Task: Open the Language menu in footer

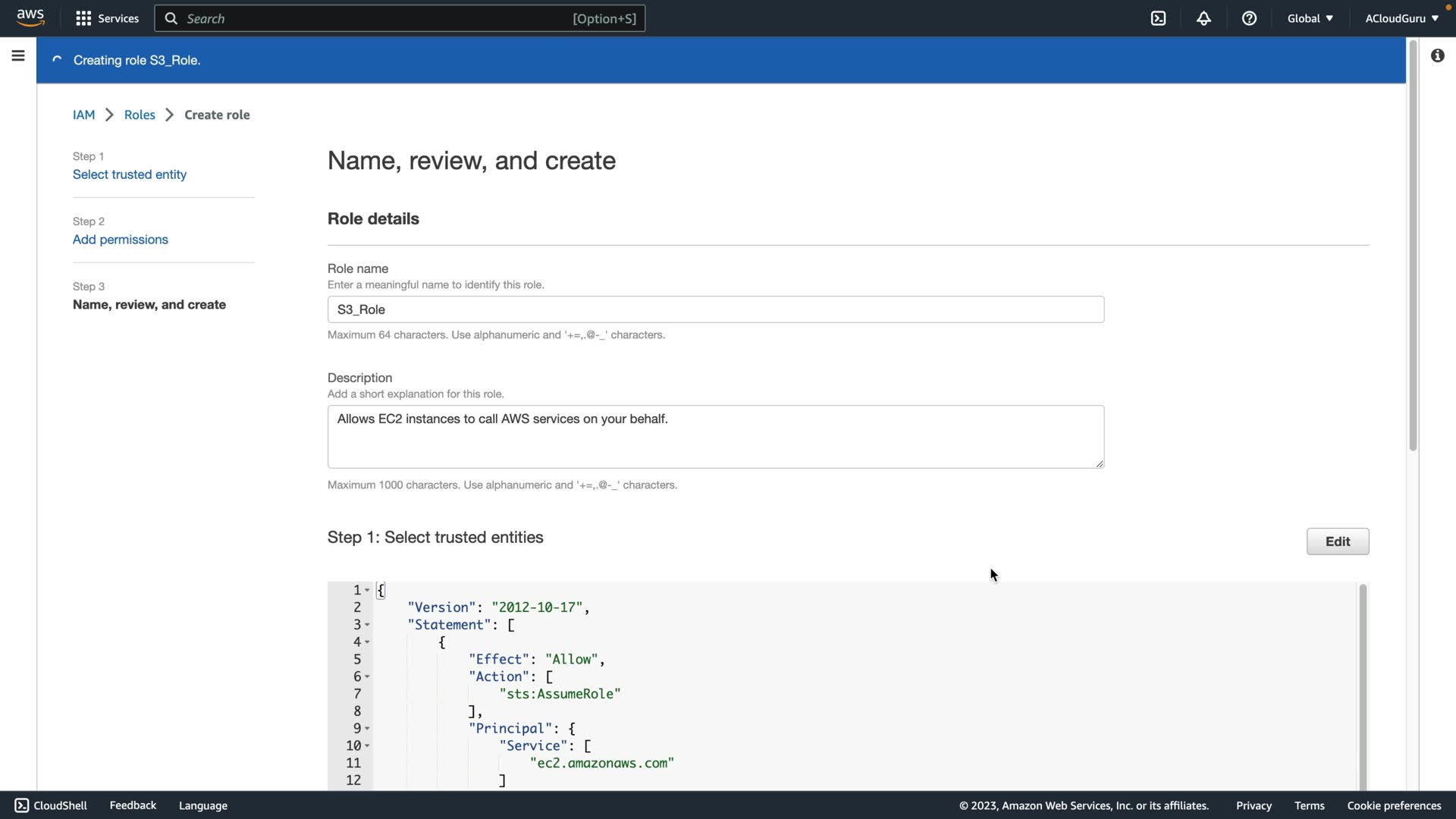Action: 203,805
